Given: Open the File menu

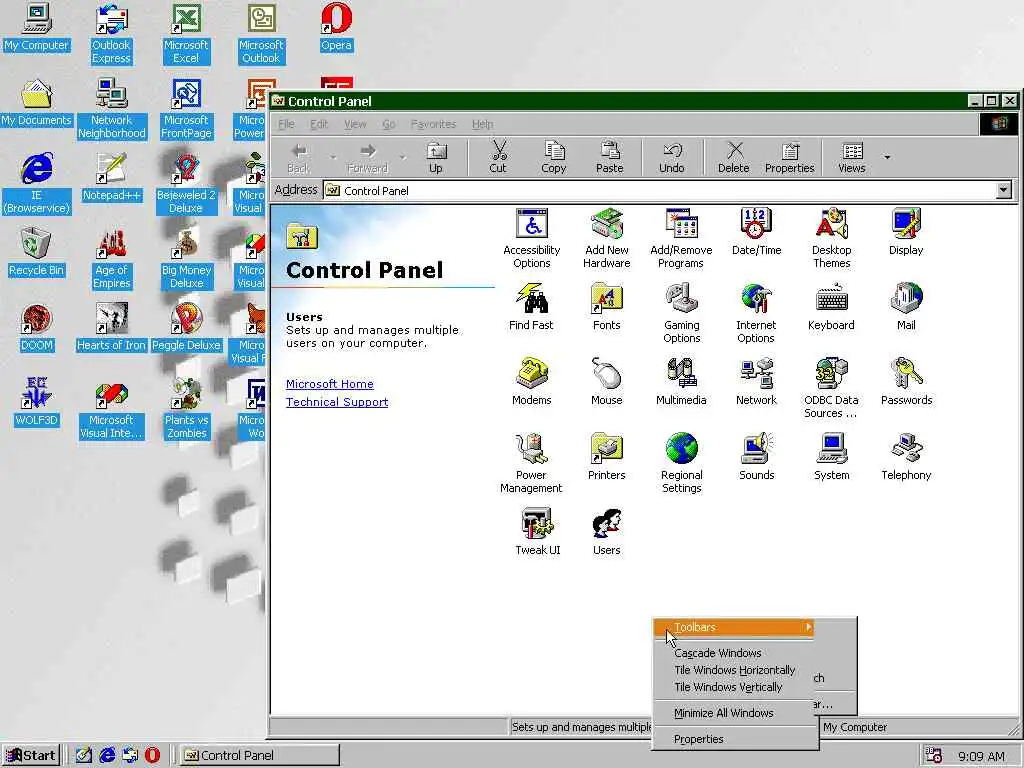Looking at the screenshot, I should point(286,124).
